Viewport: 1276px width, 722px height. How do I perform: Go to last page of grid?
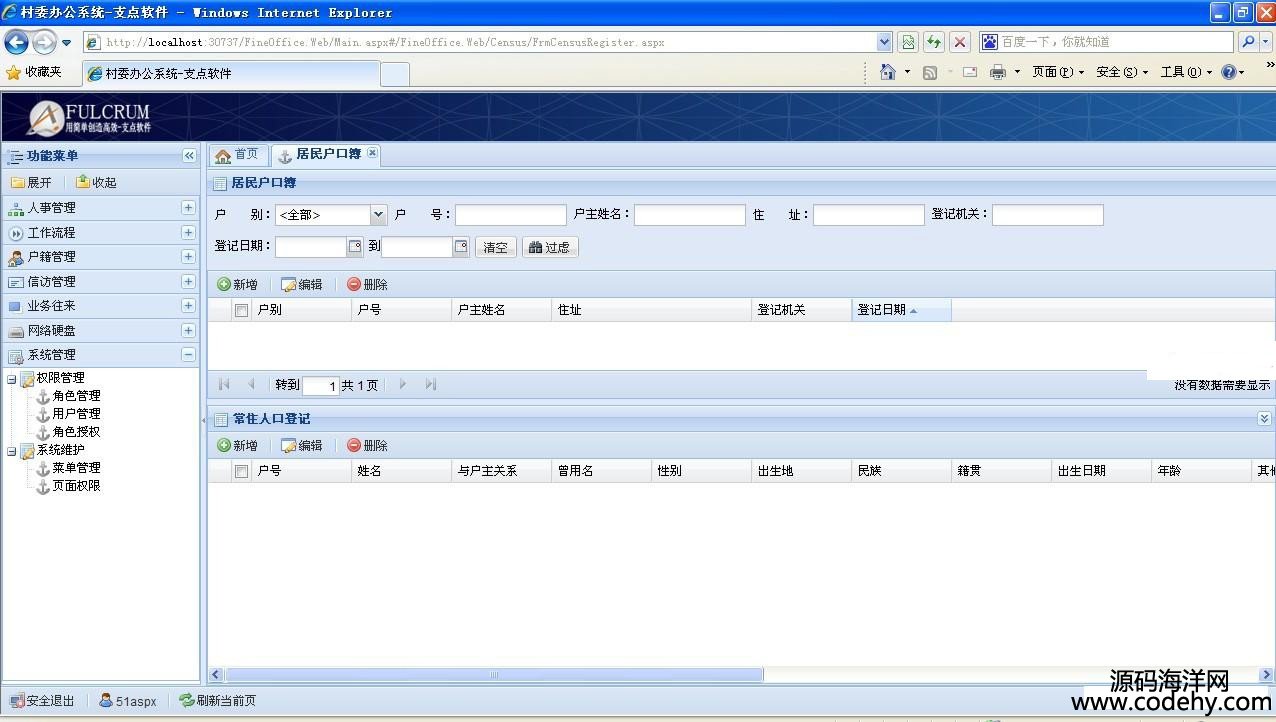click(x=431, y=384)
